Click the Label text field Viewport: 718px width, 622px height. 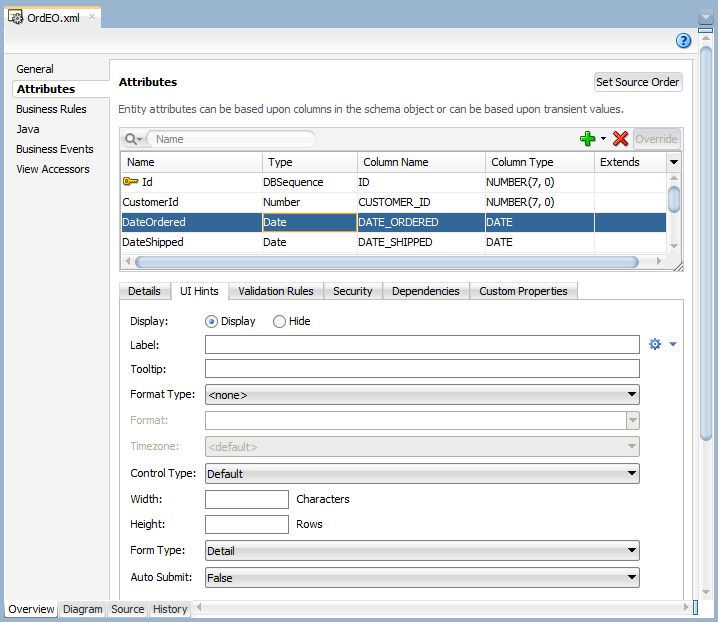tap(422, 344)
